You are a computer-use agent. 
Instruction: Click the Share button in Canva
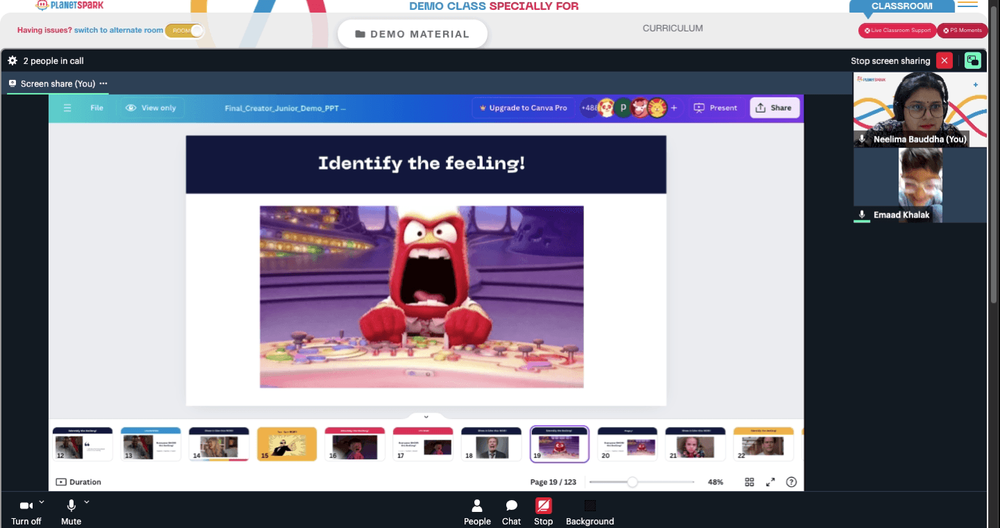774,108
